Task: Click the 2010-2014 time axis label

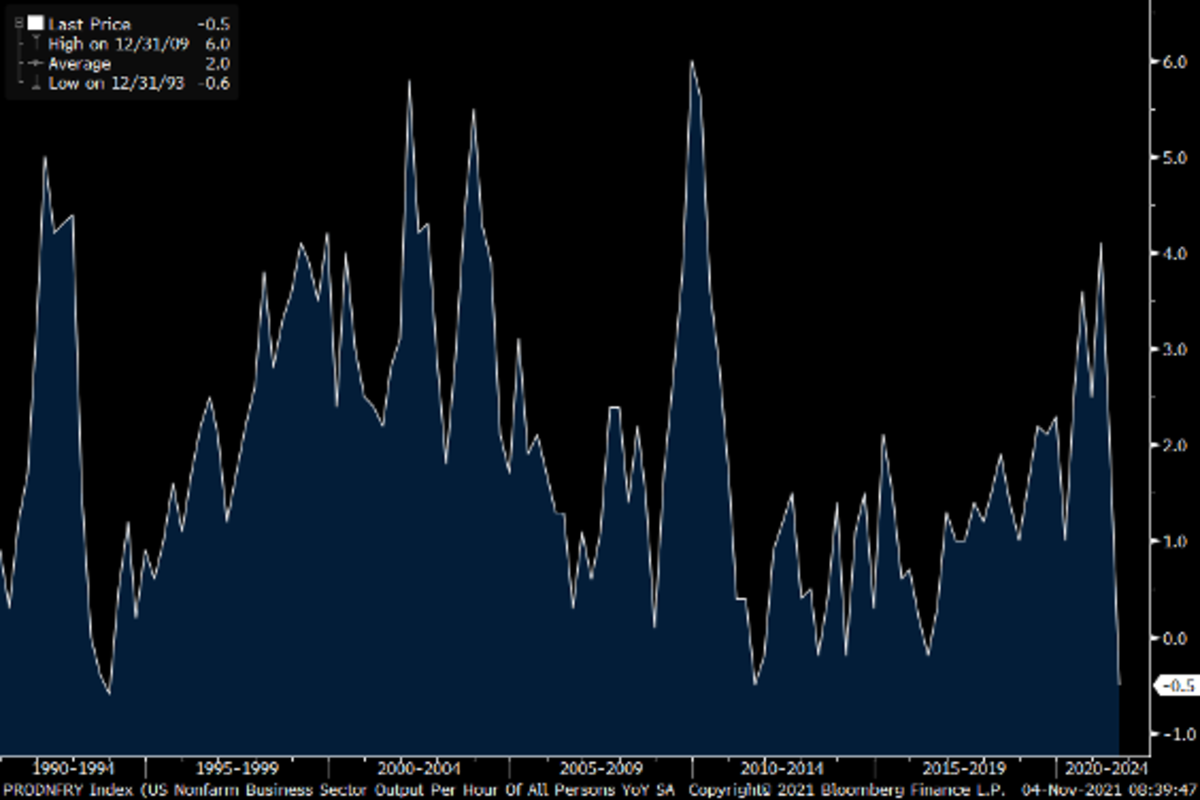Action: click(x=783, y=768)
